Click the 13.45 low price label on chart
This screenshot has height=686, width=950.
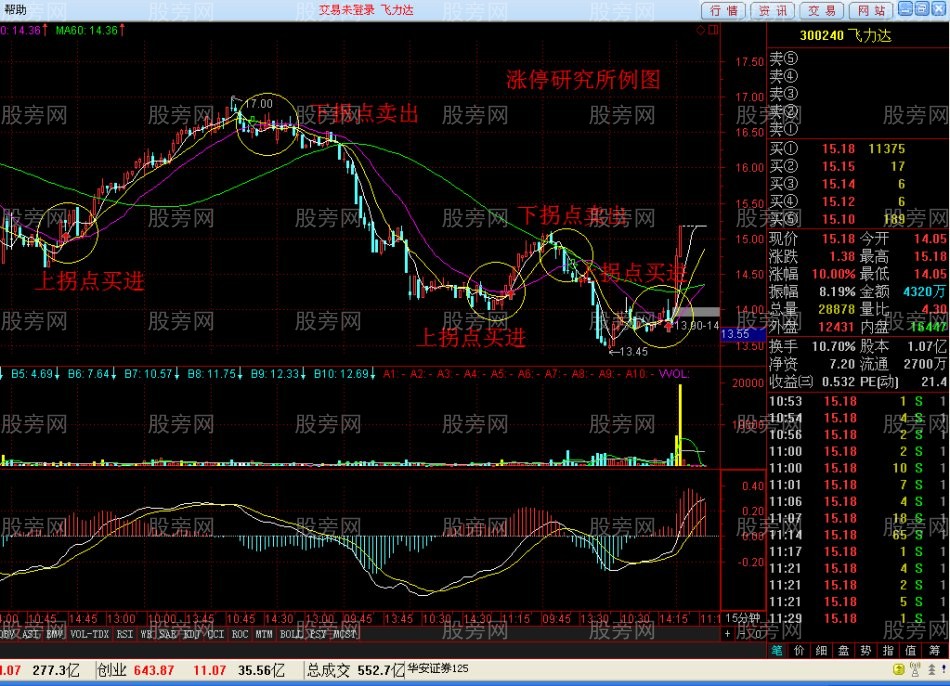click(634, 351)
